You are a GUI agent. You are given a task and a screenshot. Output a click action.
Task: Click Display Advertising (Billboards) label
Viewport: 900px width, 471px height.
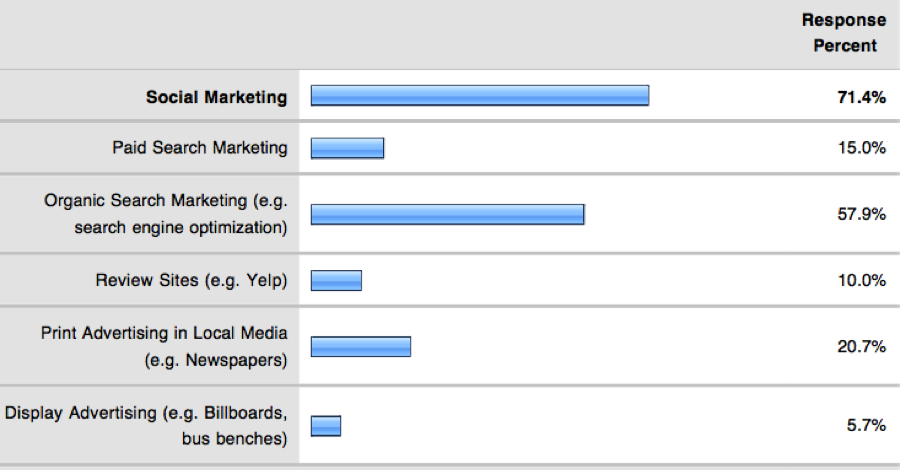point(146,426)
